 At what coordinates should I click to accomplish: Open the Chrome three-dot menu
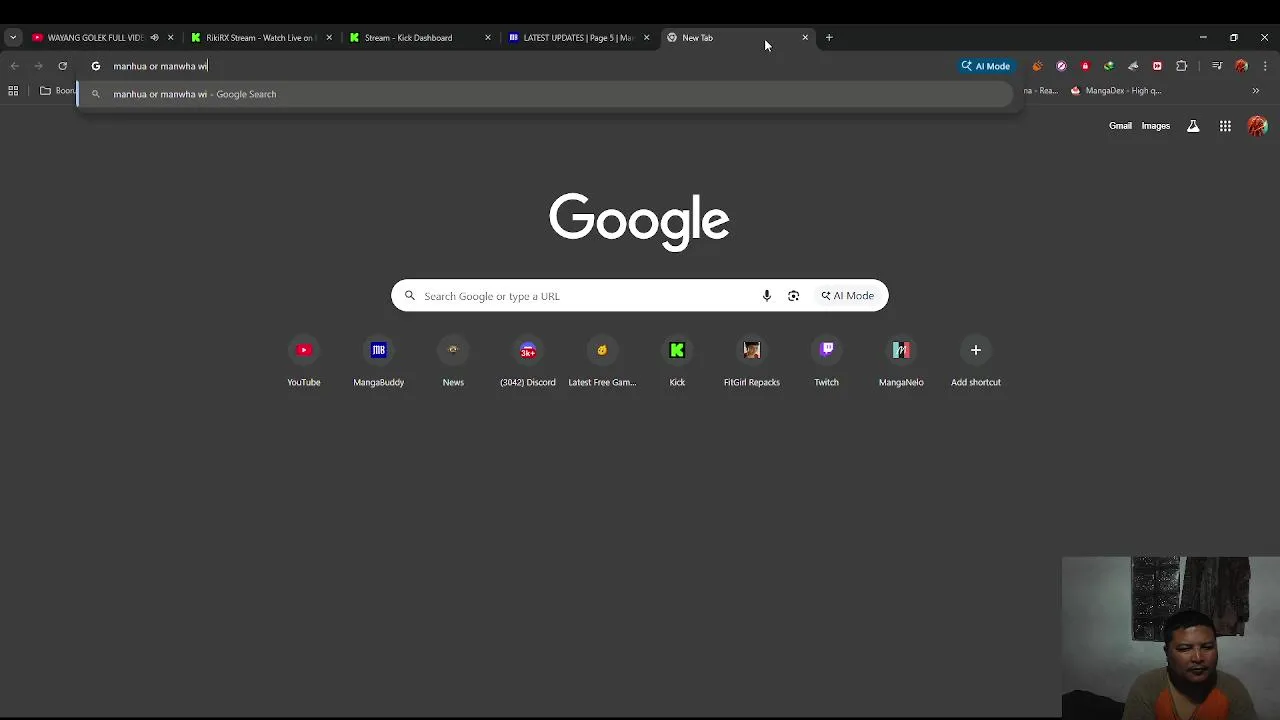point(1265,66)
